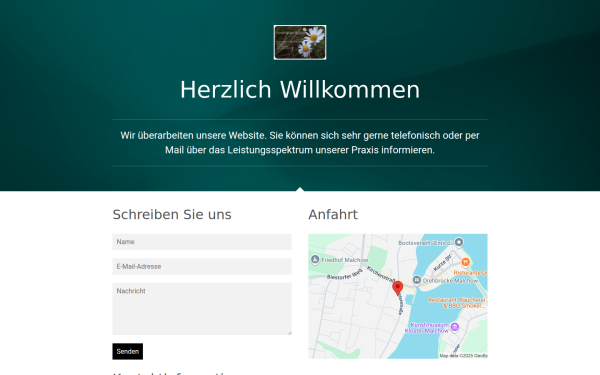600x375 pixels.
Task: Click the 'Herzlich Willkommen' heading
Action: (x=300, y=90)
